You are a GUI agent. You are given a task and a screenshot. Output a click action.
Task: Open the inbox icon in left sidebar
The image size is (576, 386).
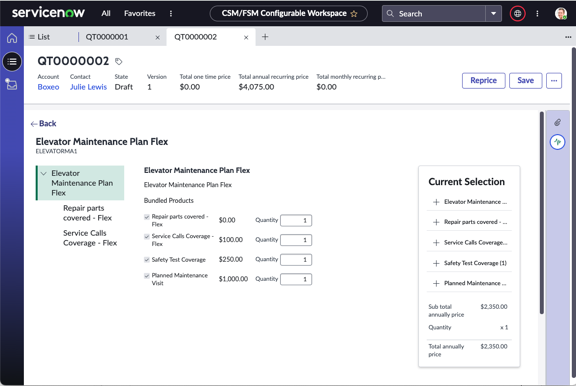(11, 84)
